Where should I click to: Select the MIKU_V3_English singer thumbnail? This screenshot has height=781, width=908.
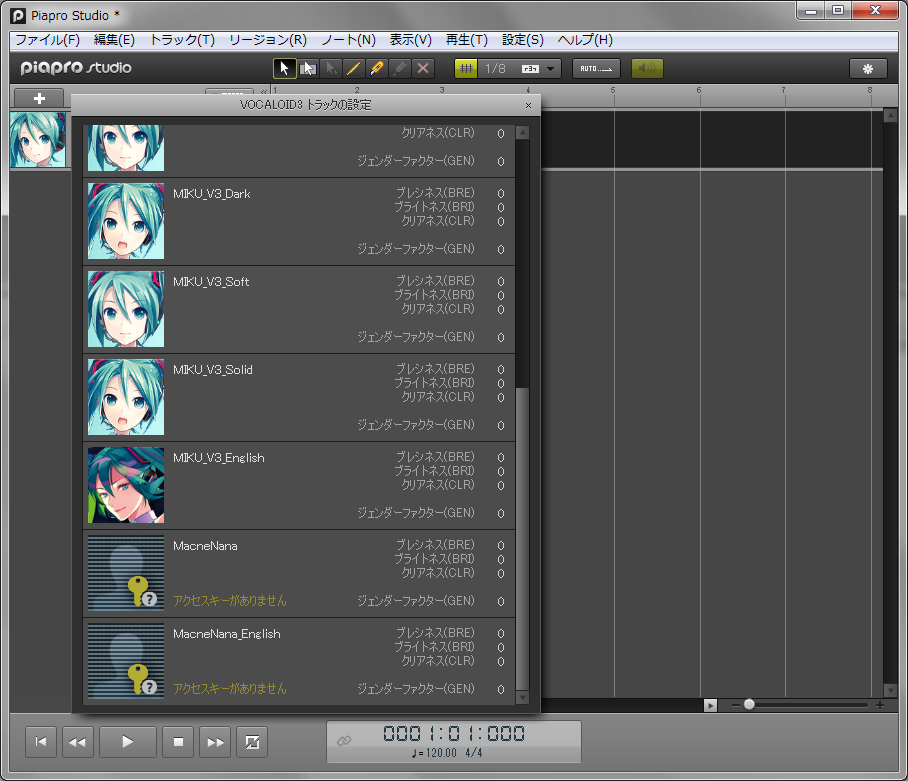[x=126, y=485]
